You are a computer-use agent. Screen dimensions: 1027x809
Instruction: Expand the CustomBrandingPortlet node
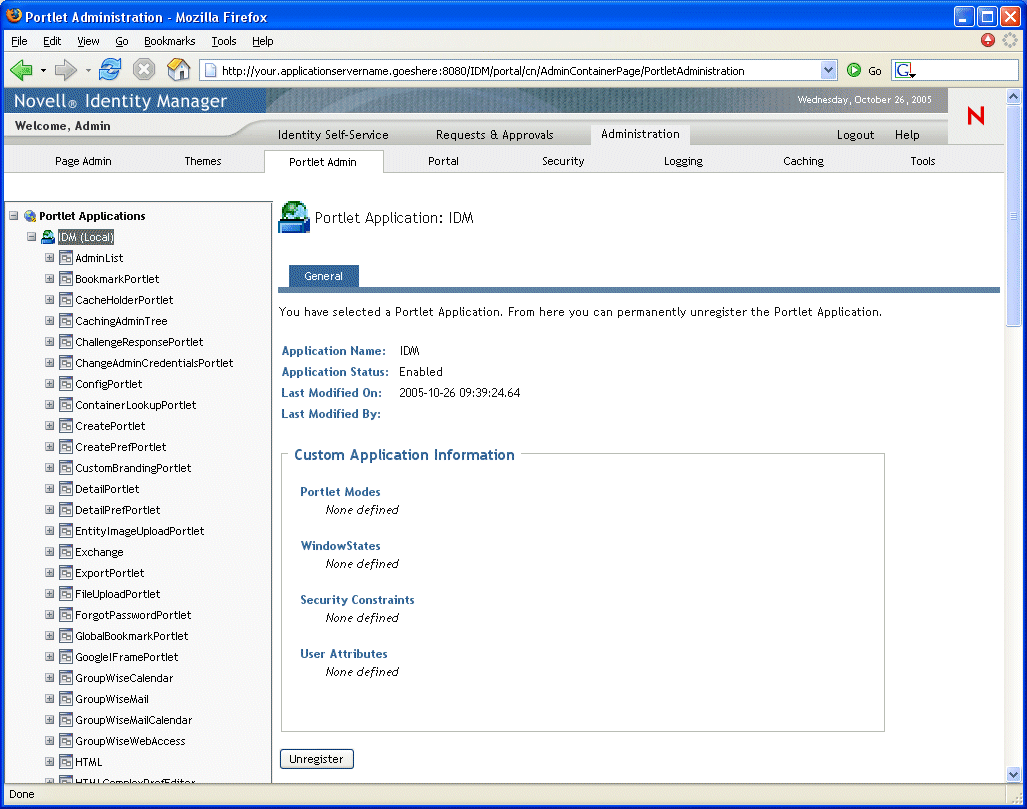(x=49, y=467)
